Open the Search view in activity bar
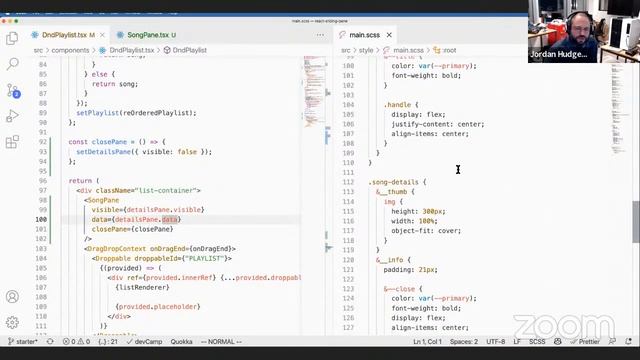The width and height of the screenshot is (640, 360). [12, 64]
